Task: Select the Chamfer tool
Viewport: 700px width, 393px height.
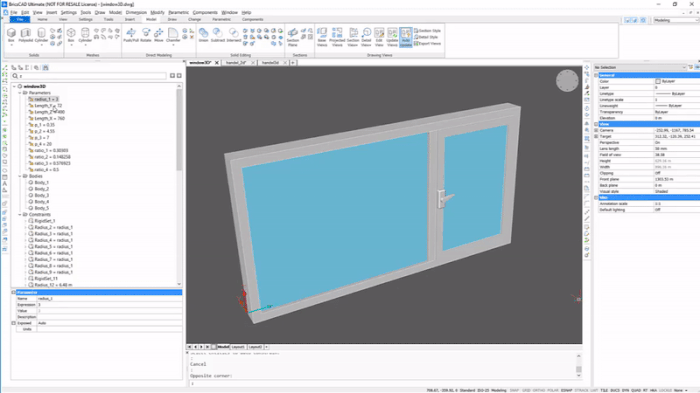Action: click(173, 35)
